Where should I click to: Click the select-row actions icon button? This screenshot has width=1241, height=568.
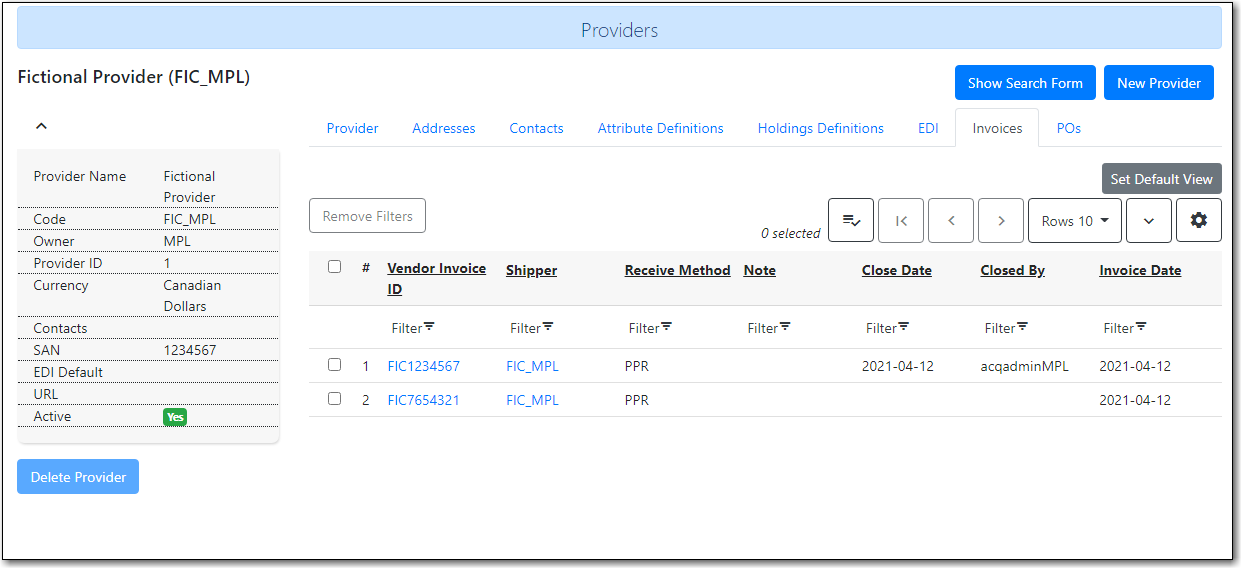tap(851, 220)
